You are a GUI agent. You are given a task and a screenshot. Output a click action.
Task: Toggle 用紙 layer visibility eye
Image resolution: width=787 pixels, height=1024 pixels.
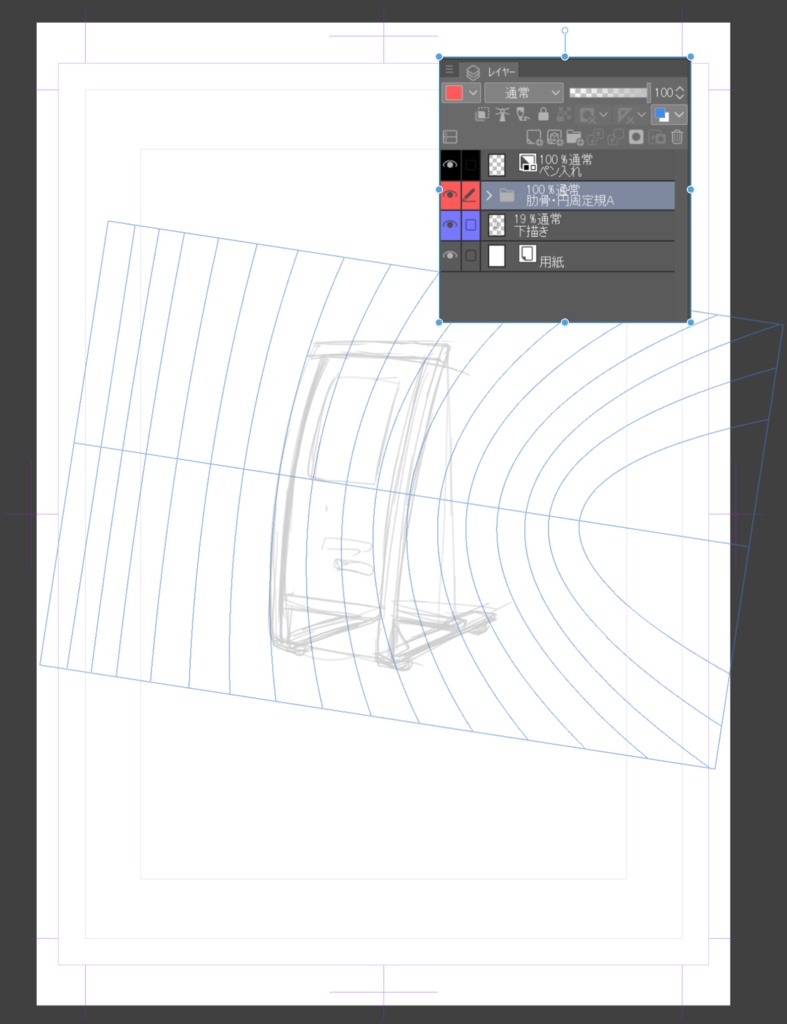(450, 255)
